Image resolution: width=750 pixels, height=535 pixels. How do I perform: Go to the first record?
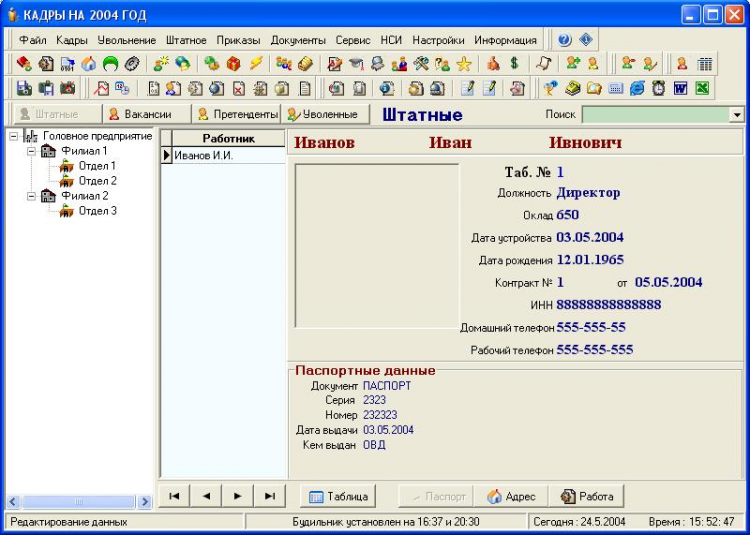click(x=174, y=496)
